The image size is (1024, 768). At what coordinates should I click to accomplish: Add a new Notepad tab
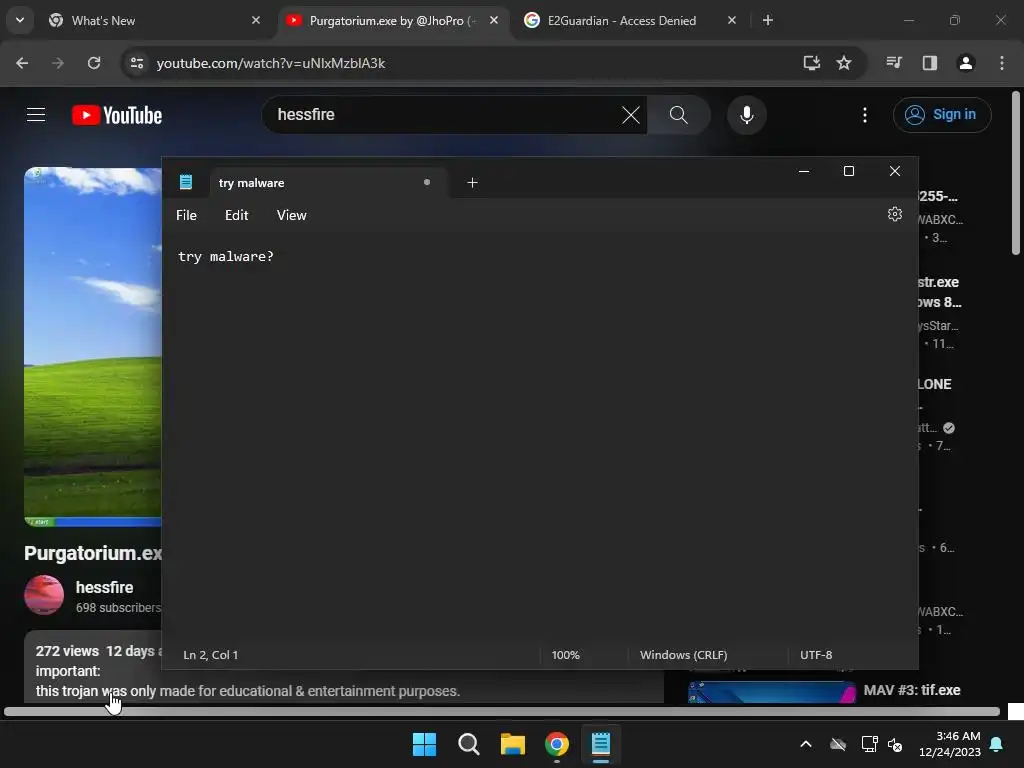(472, 183)
